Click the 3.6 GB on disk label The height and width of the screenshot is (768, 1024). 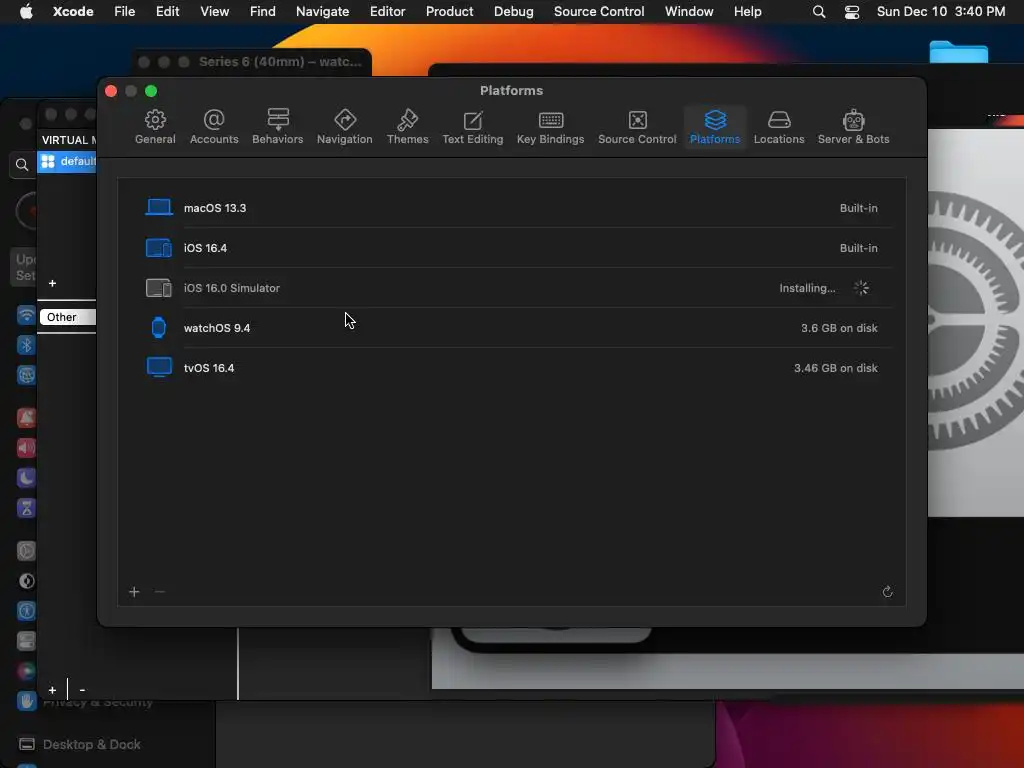839,328
